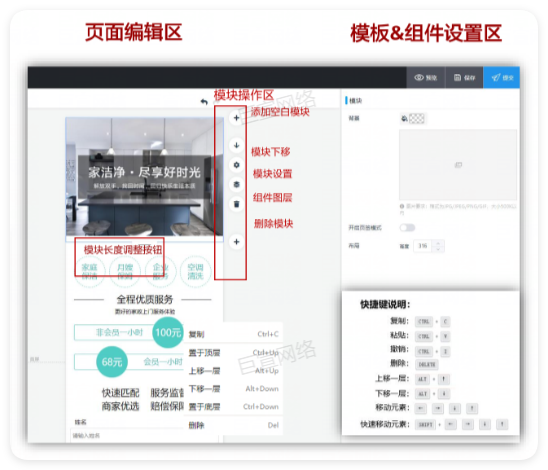The width and height of the screenshot is (548, 470).
Task: Increase the height value with the up stepper
Action: click(438, 243)
